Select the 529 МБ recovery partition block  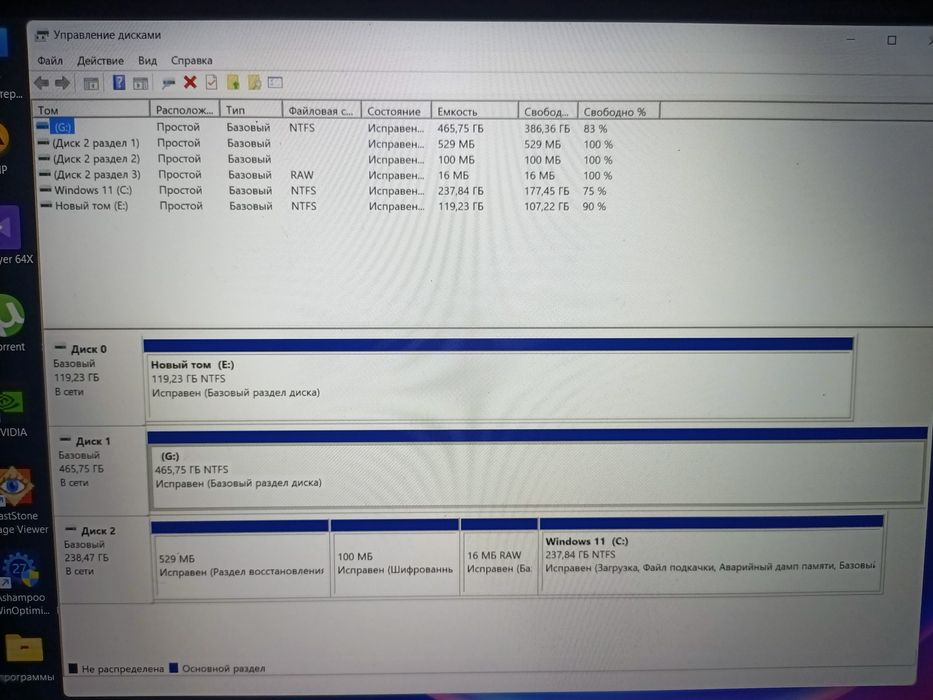(x=240, y=558)
